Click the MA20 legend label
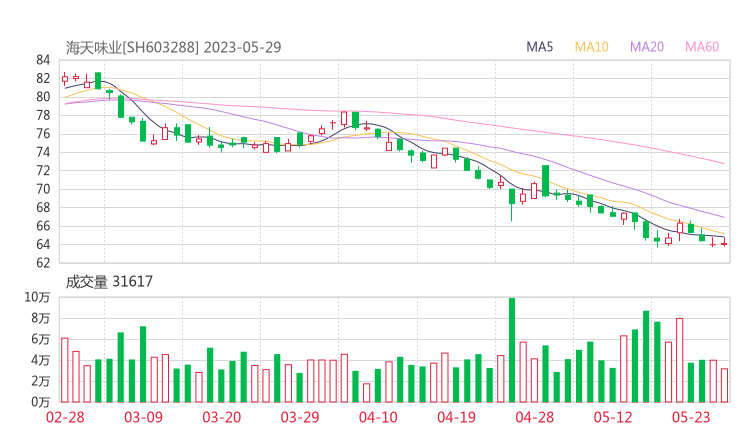 647,47
